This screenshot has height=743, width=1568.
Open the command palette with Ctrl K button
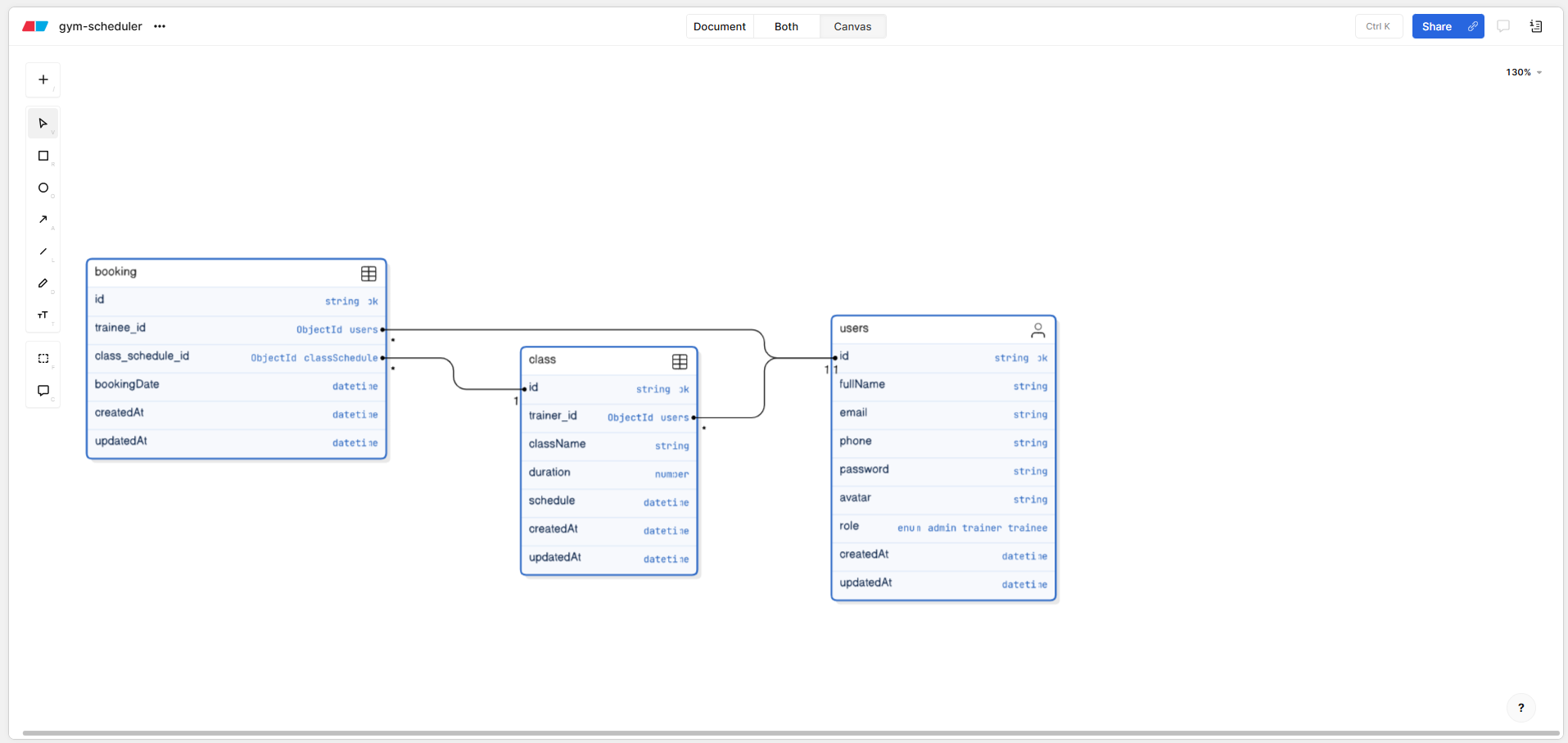[x=1379, y=26]
